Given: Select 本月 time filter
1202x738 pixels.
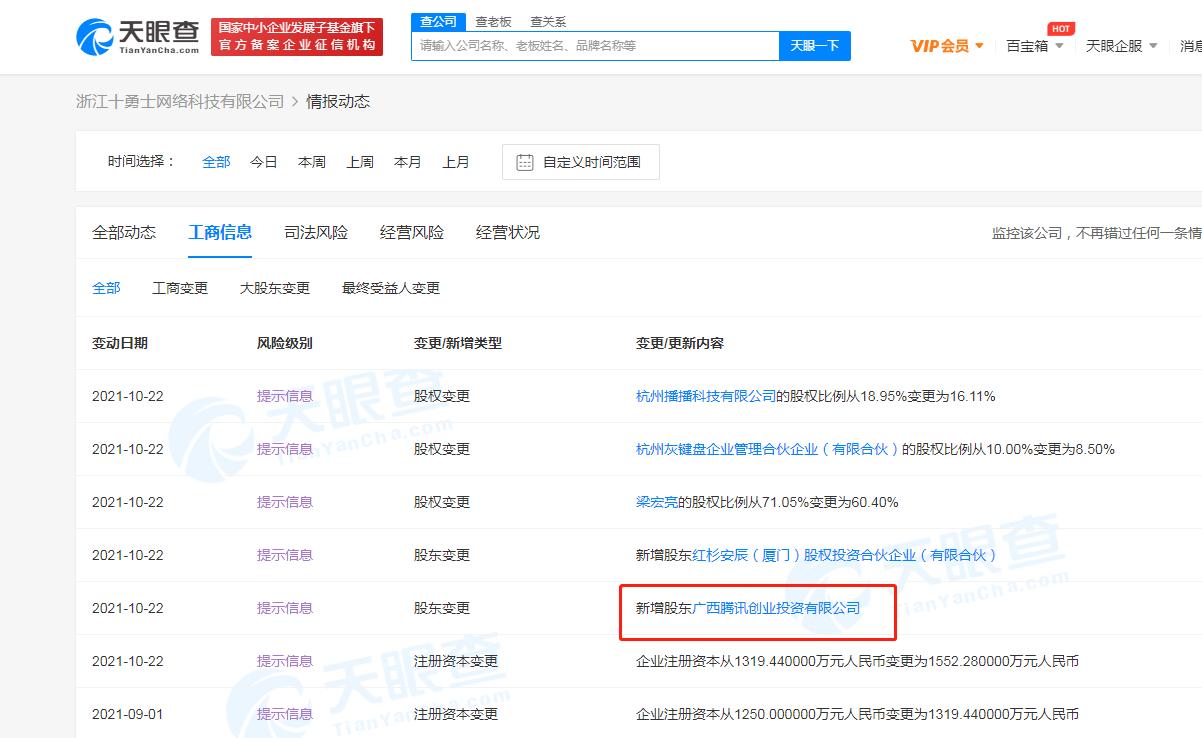Looking at the screenshot, I should click(x=408, y=162).
